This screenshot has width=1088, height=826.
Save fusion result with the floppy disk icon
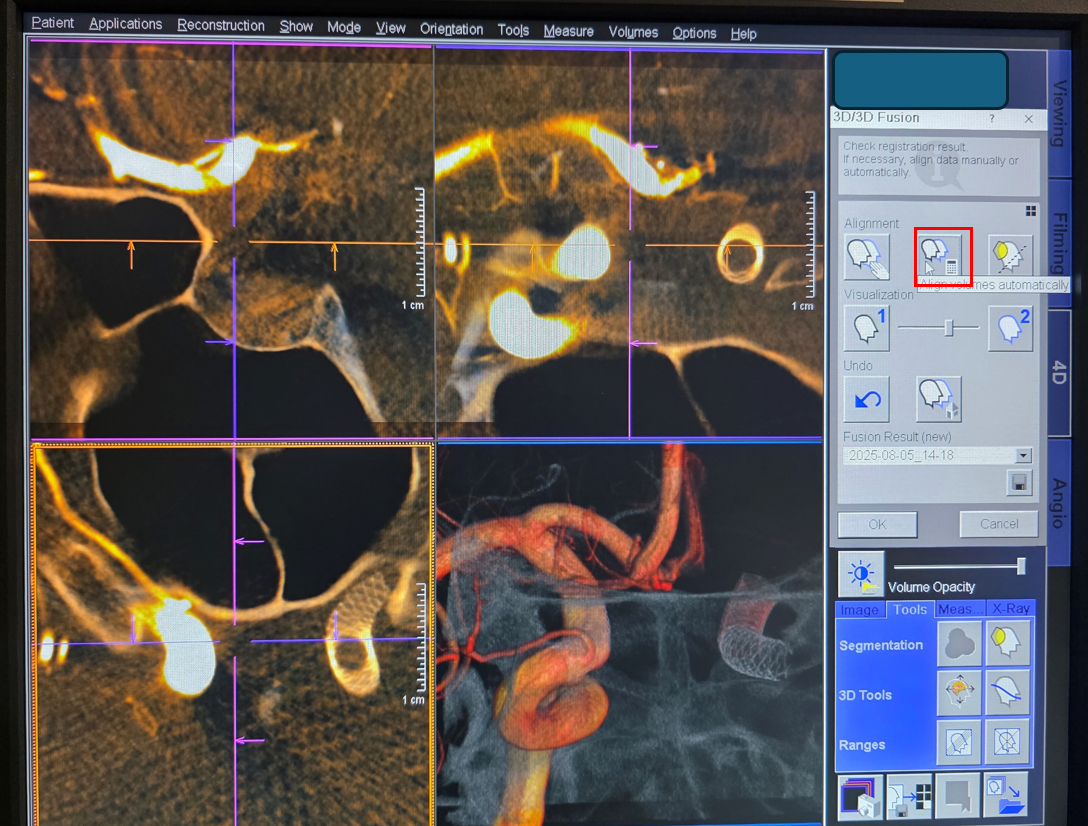coord(1019,484)
